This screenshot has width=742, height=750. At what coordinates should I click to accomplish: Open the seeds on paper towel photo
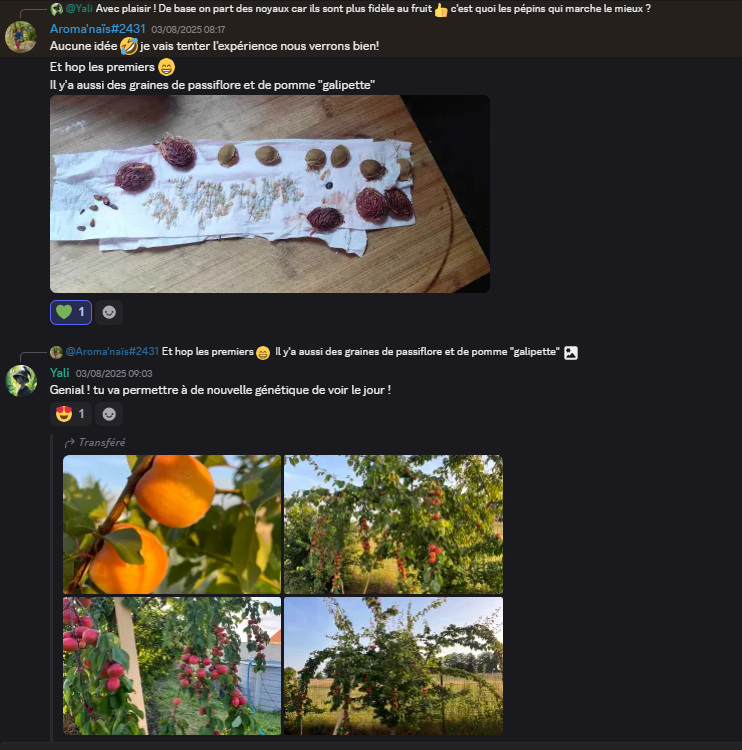pyautogui.click(x=270, y=194)
